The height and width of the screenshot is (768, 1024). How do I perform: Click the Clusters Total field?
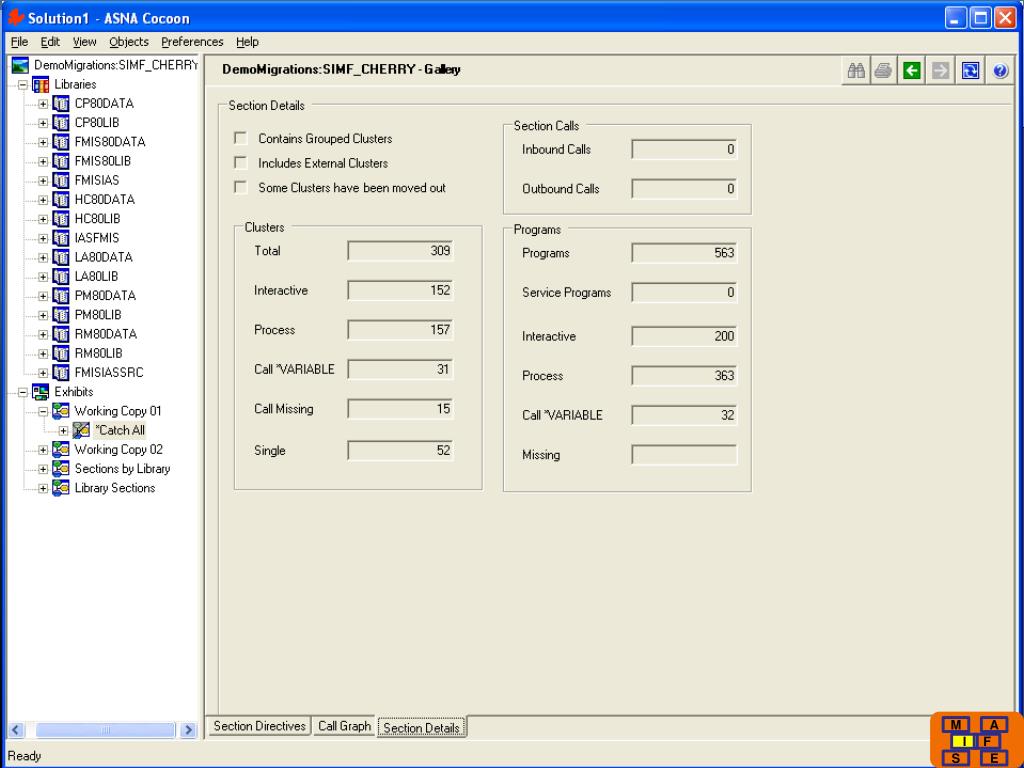point(400,251)
